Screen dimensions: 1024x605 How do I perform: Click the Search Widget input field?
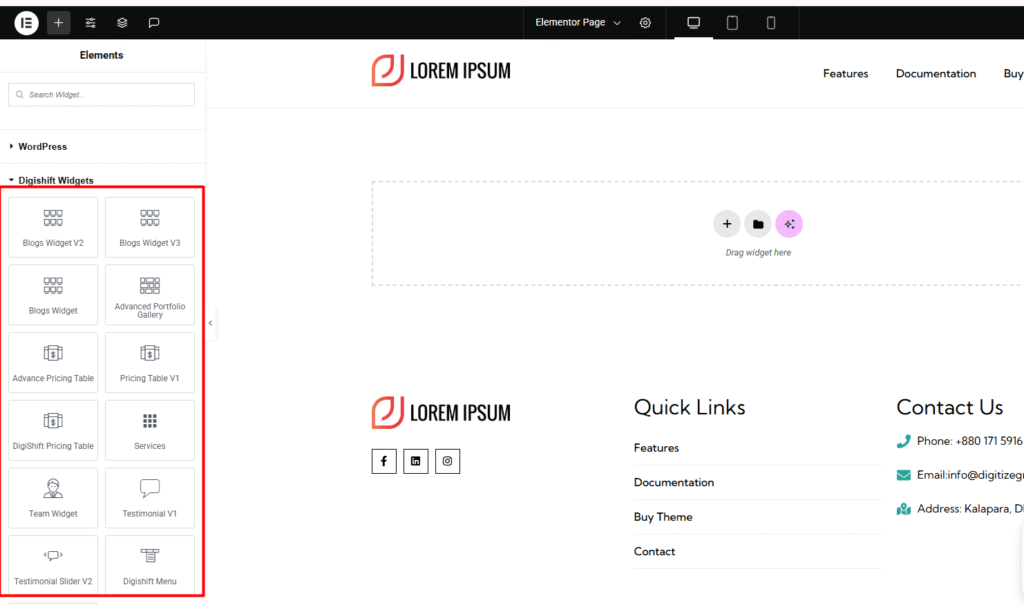coord(102,95)
